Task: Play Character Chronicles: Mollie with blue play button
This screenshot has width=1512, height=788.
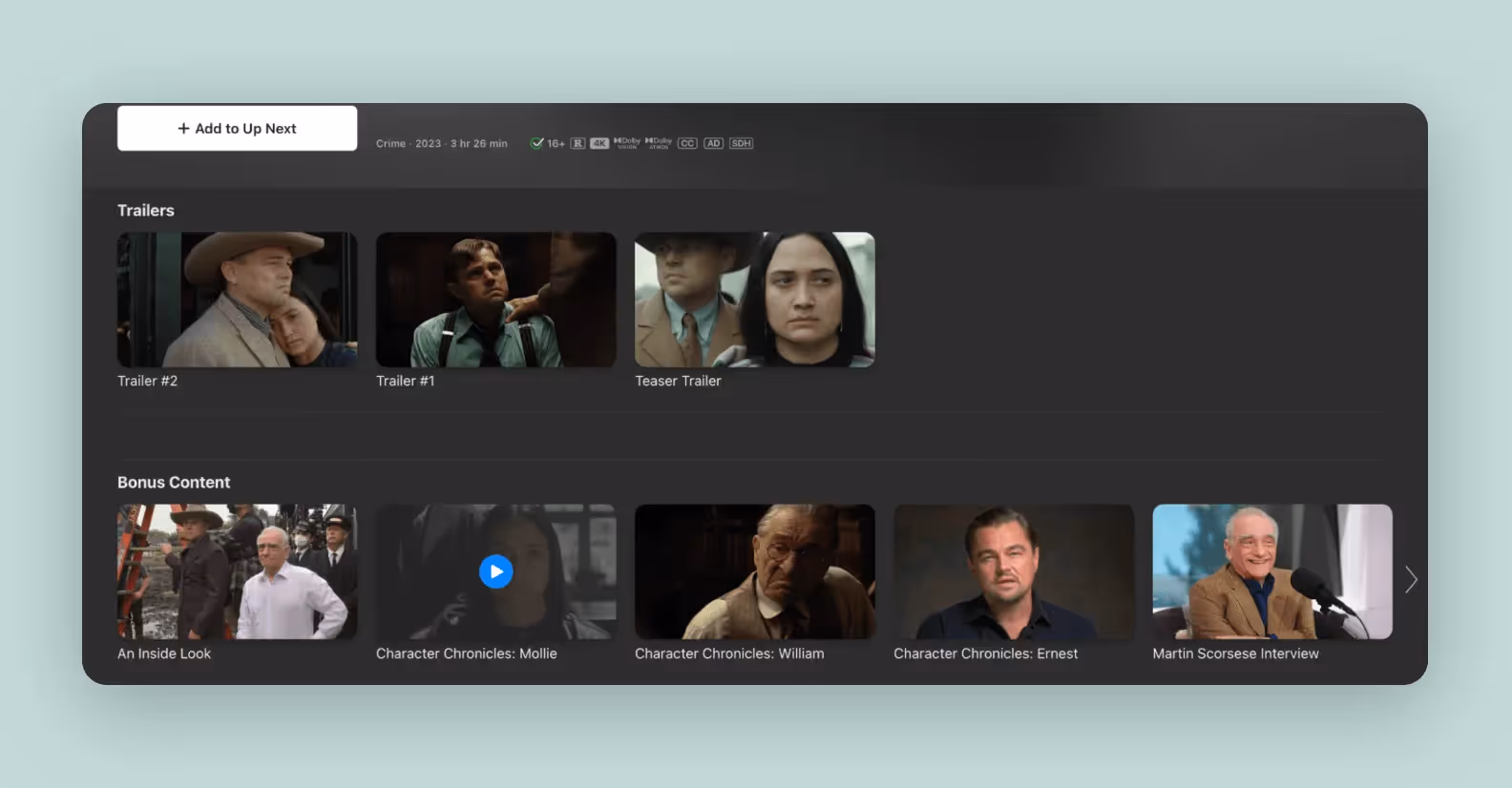Action: [x=495, y=571]
